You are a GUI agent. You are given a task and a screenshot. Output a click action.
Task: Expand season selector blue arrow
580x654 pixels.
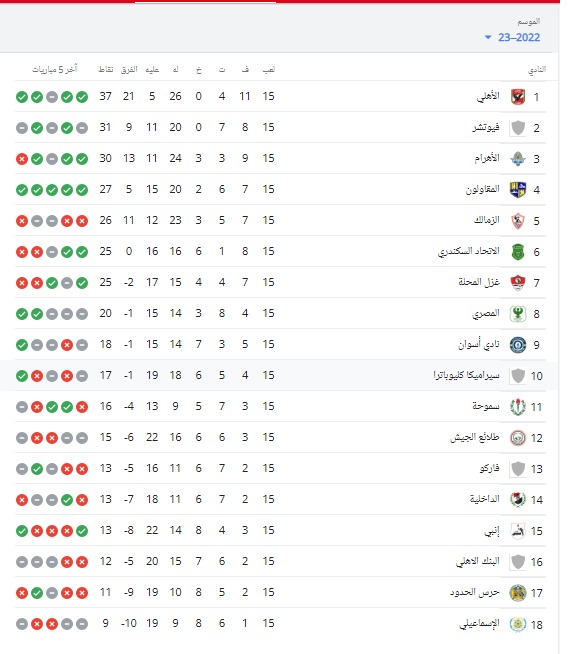[488, 38]
